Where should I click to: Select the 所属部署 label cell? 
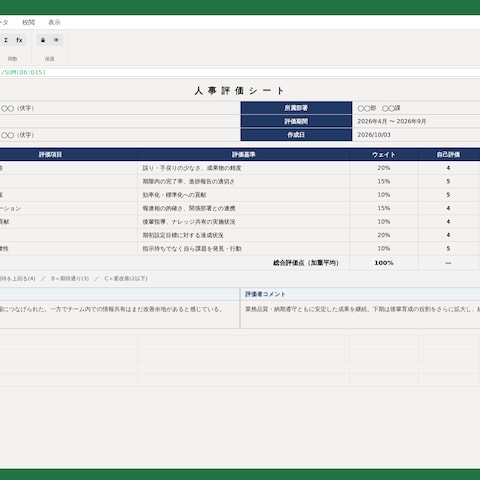tap(296, 108)
